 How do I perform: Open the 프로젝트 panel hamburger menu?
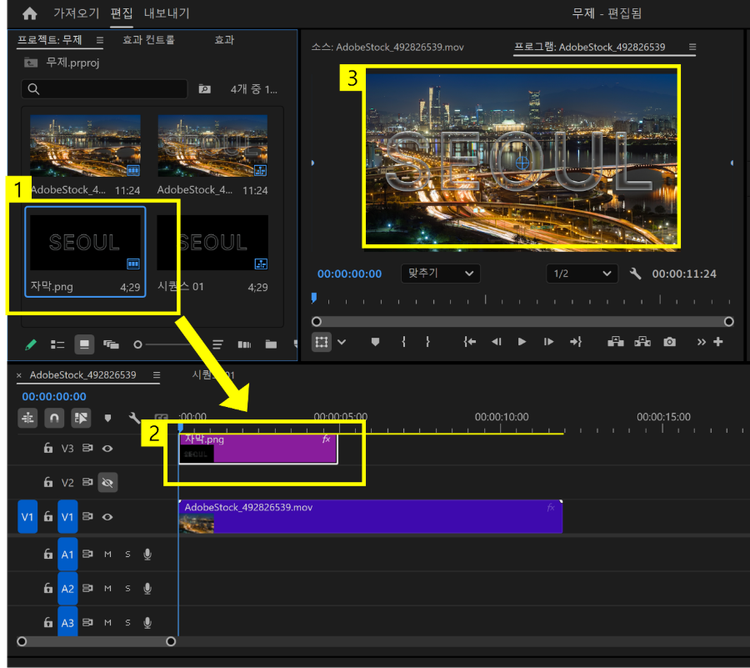(x=99, y=40)
